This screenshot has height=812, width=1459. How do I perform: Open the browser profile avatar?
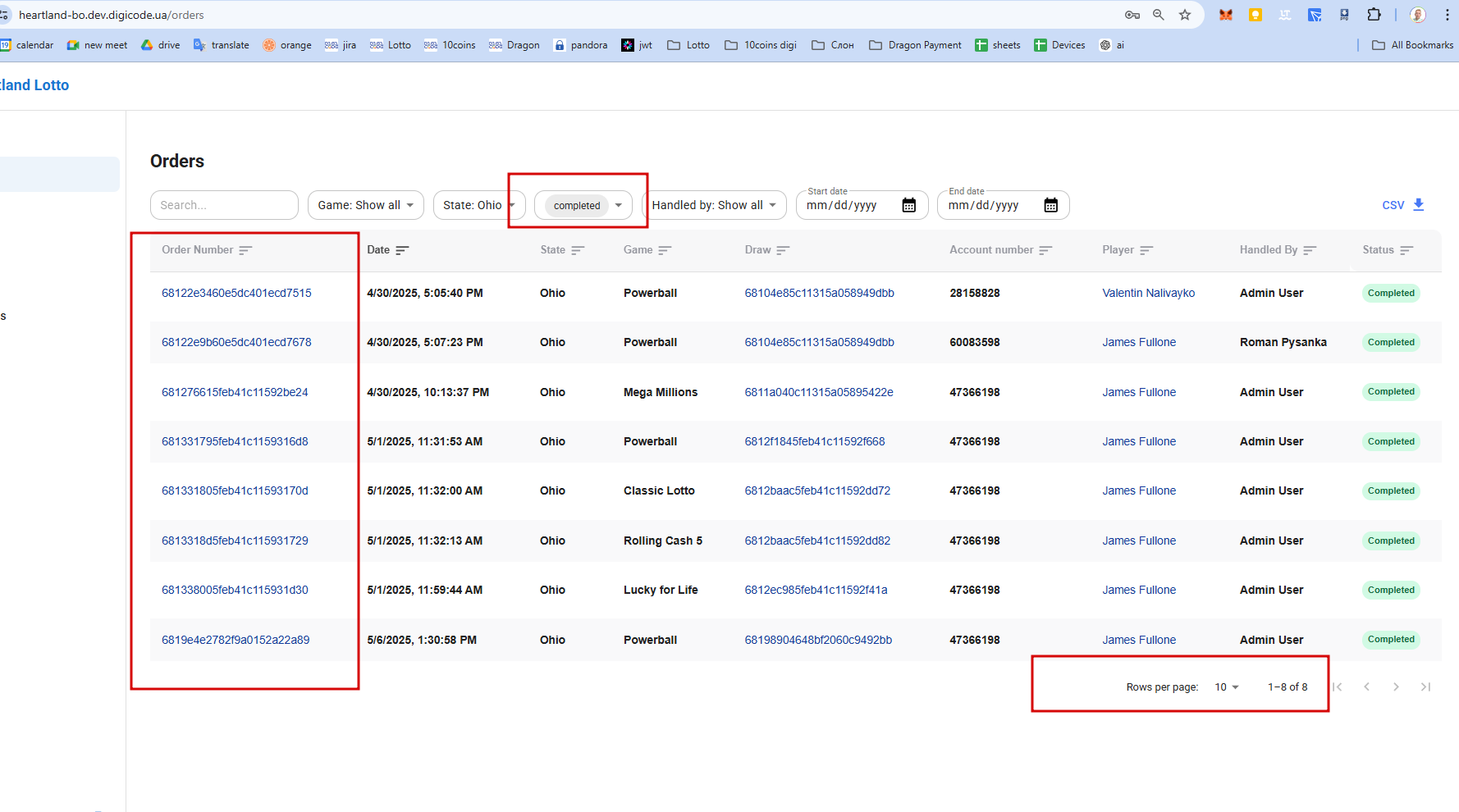pos(1418,15)
